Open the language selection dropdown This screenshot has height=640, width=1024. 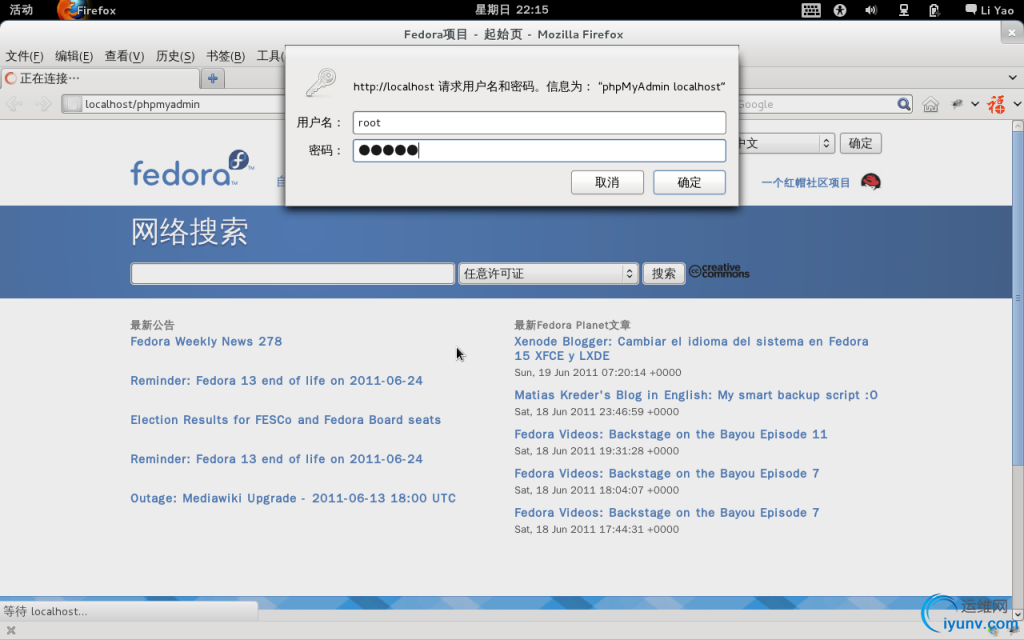(786, 143)
